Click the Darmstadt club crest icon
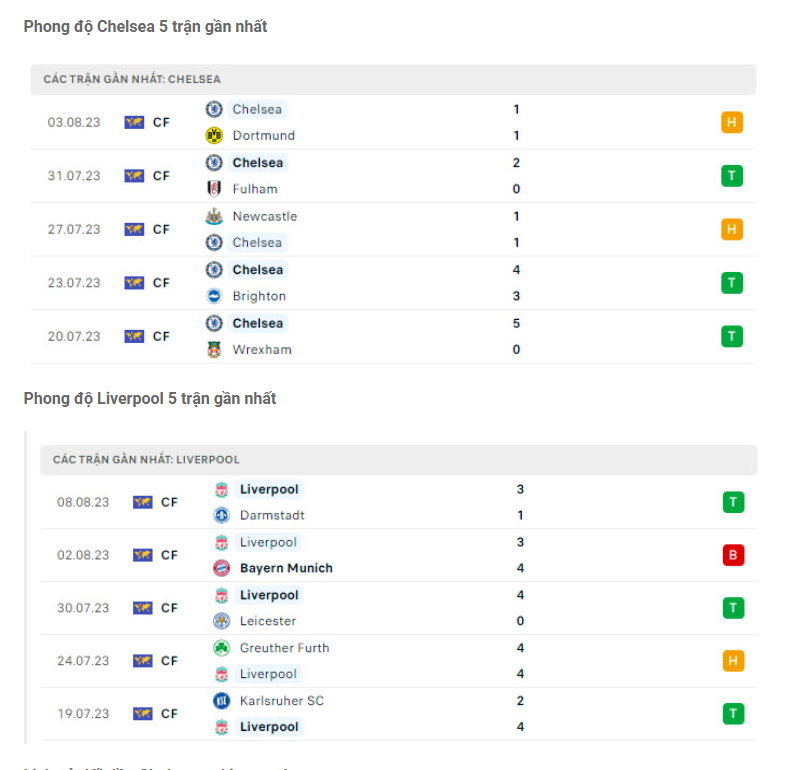Screen dimensions: 786x770 pyautogui.click(x=222, y=515)
